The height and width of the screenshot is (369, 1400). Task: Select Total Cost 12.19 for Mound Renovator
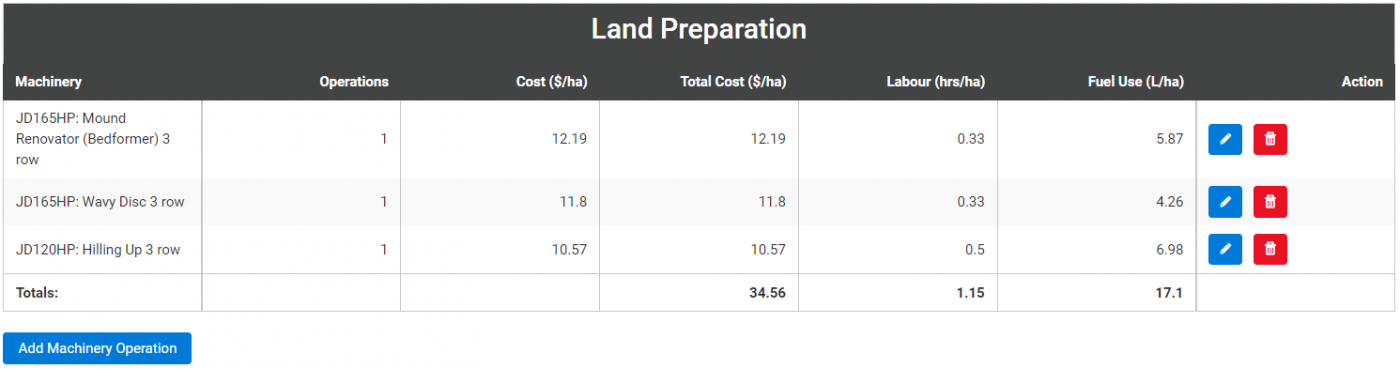tap(768, 139)
